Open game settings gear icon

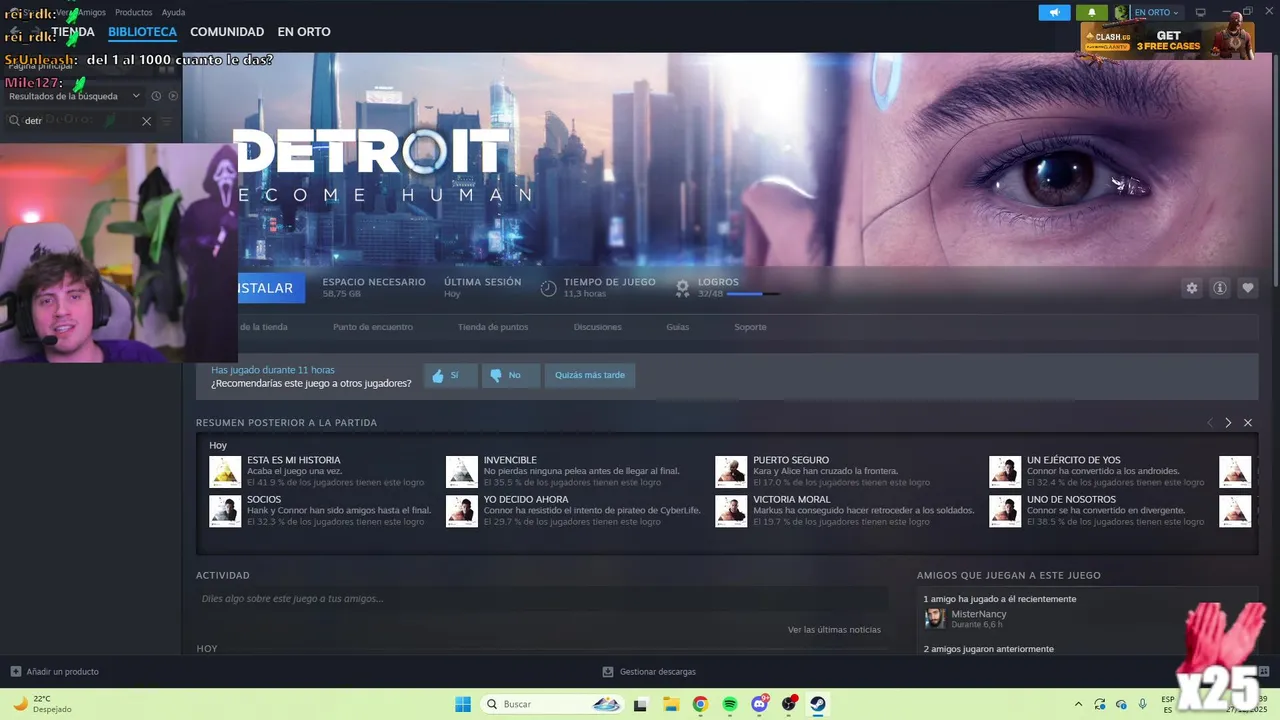coord(1192,288)
